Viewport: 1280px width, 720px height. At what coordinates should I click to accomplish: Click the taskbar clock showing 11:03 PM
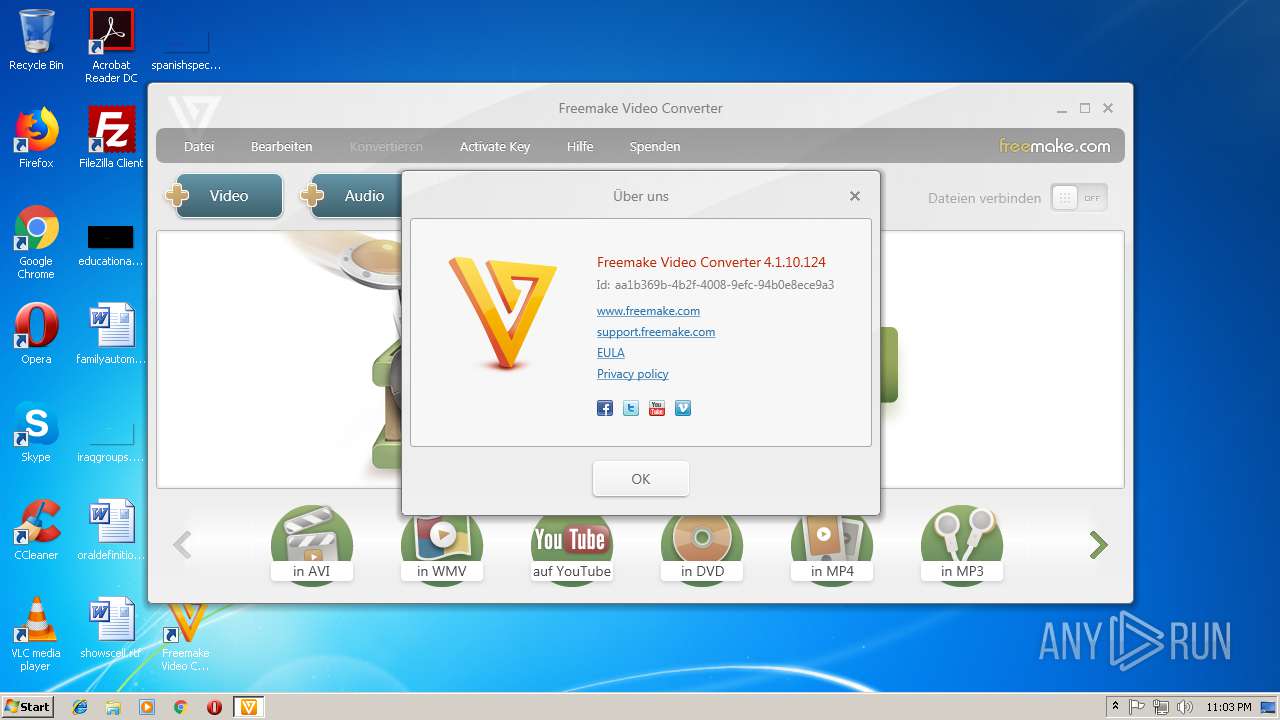(x=1229, y=707)
